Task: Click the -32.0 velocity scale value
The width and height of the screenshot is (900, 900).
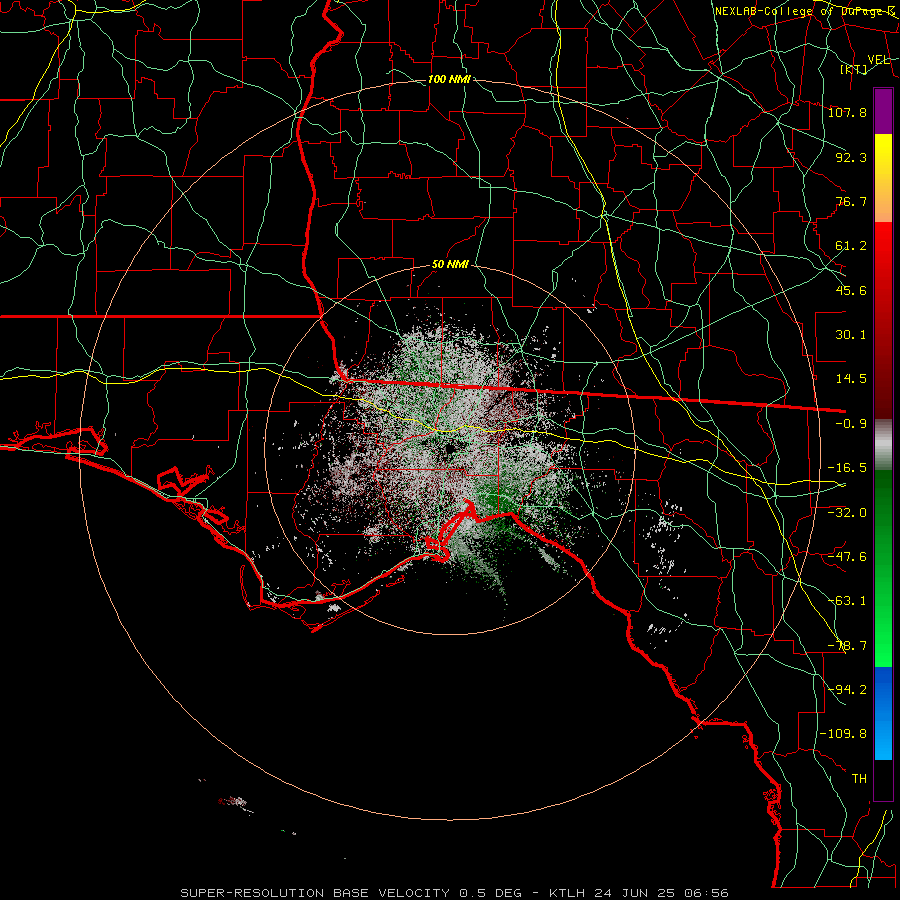Action: point(847,513)
